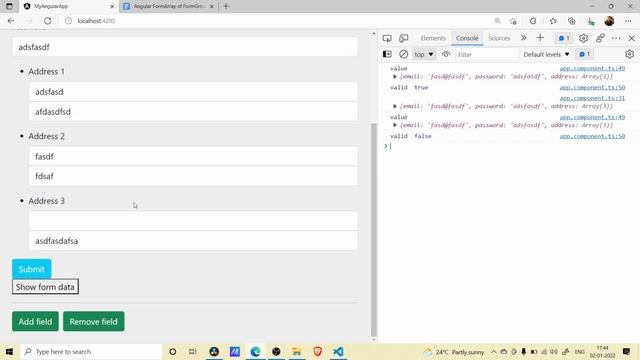Open app.component.ts:50 link beside valid true

pos(592,87)
